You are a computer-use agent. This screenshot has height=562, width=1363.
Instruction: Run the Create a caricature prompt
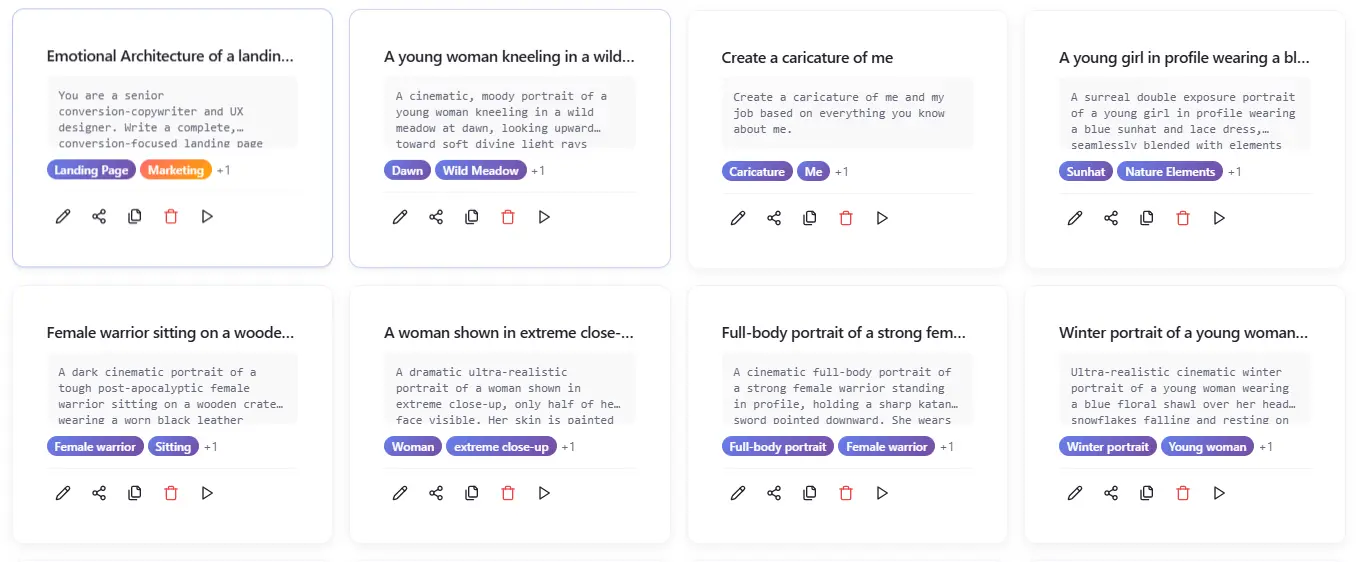click(x=882, y=218)
